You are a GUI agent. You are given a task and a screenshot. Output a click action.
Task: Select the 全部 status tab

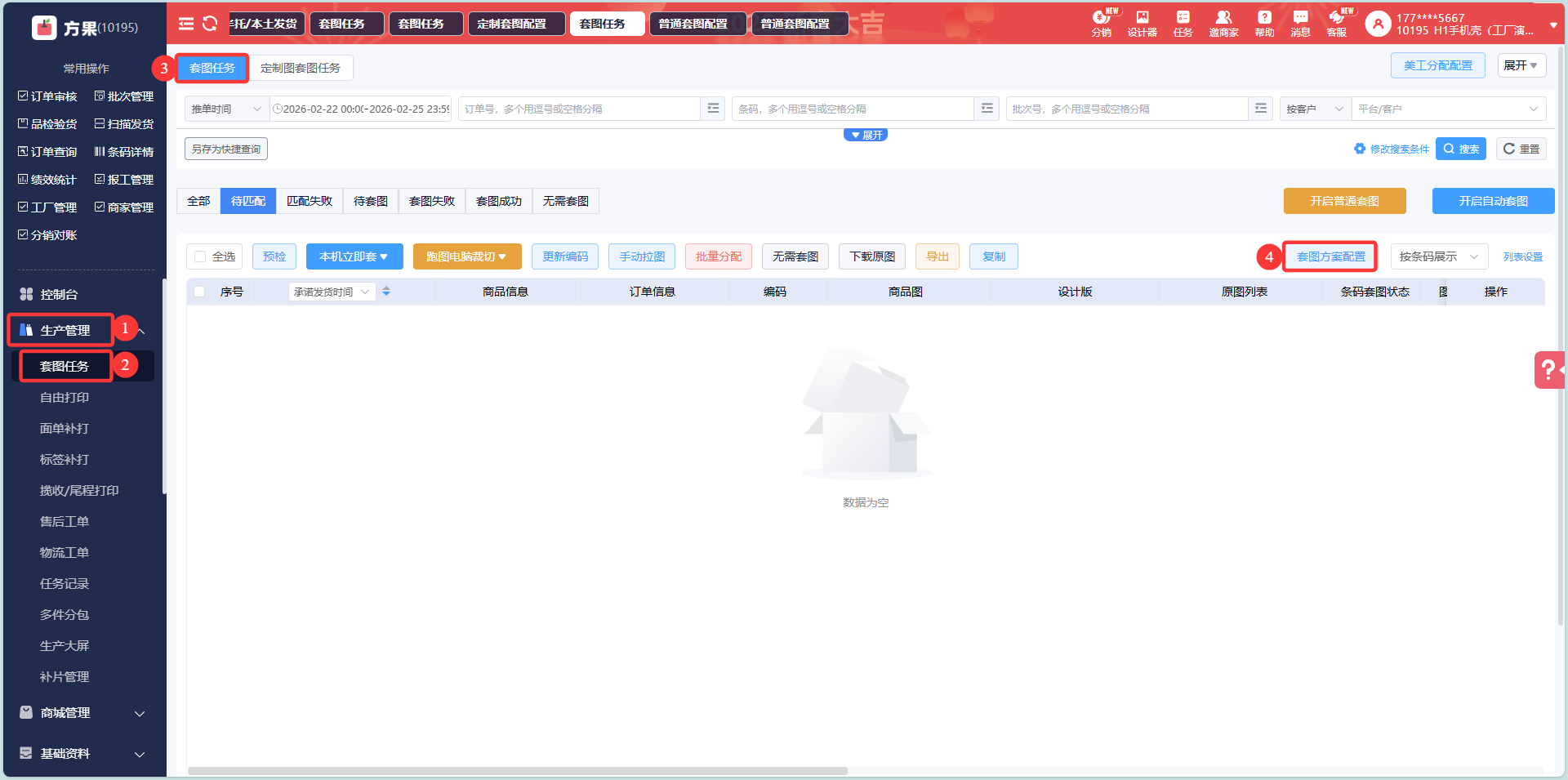coord(198,201)
